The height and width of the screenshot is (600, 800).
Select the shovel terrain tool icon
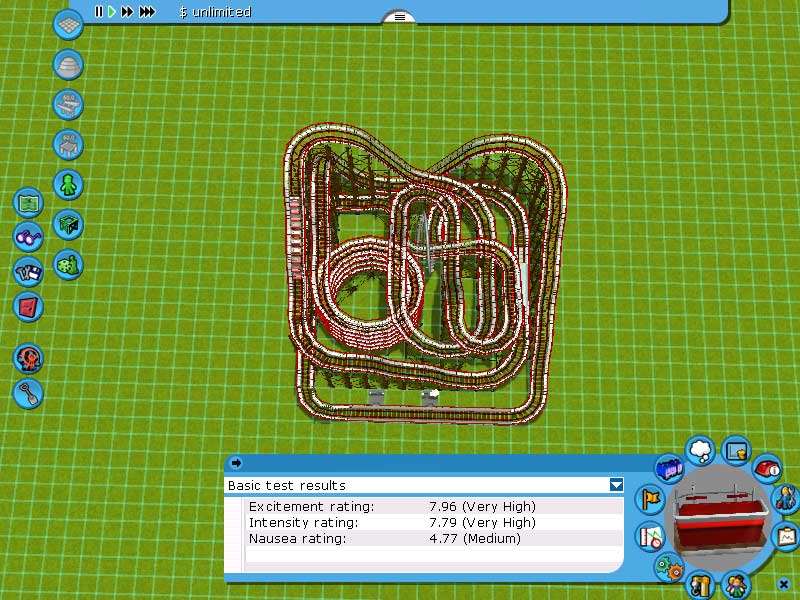coord(29,393)
